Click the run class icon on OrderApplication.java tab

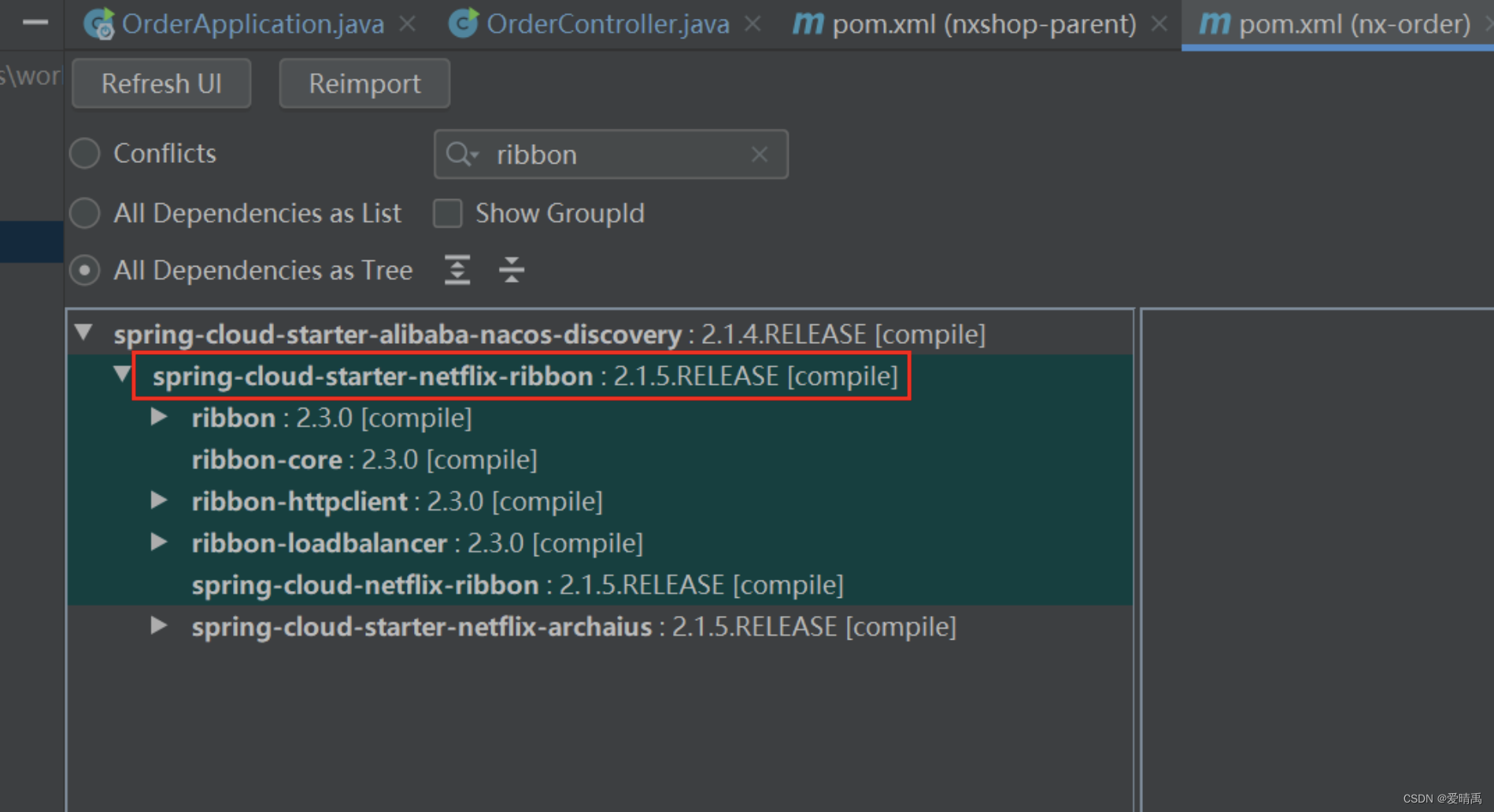(97, 24)
